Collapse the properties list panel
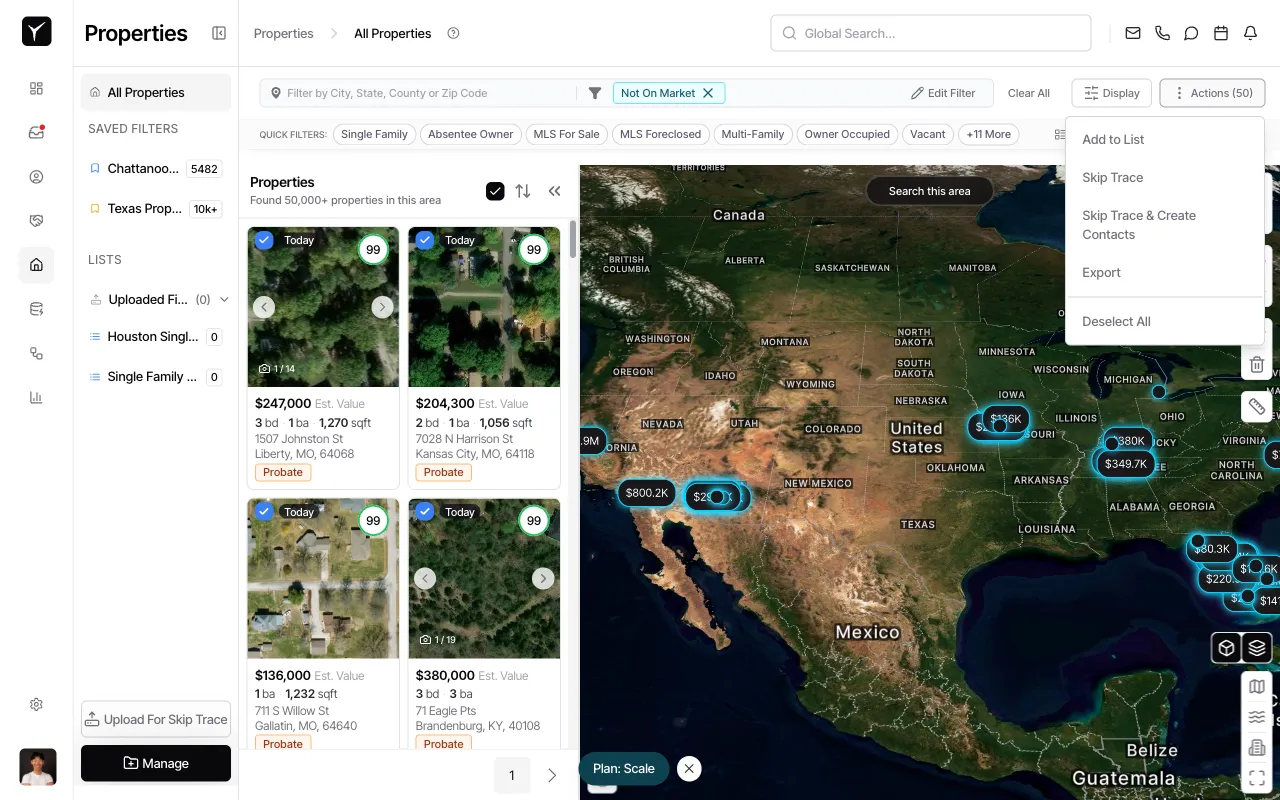The width and height of the screenshot is (1280, 800). 554,191
